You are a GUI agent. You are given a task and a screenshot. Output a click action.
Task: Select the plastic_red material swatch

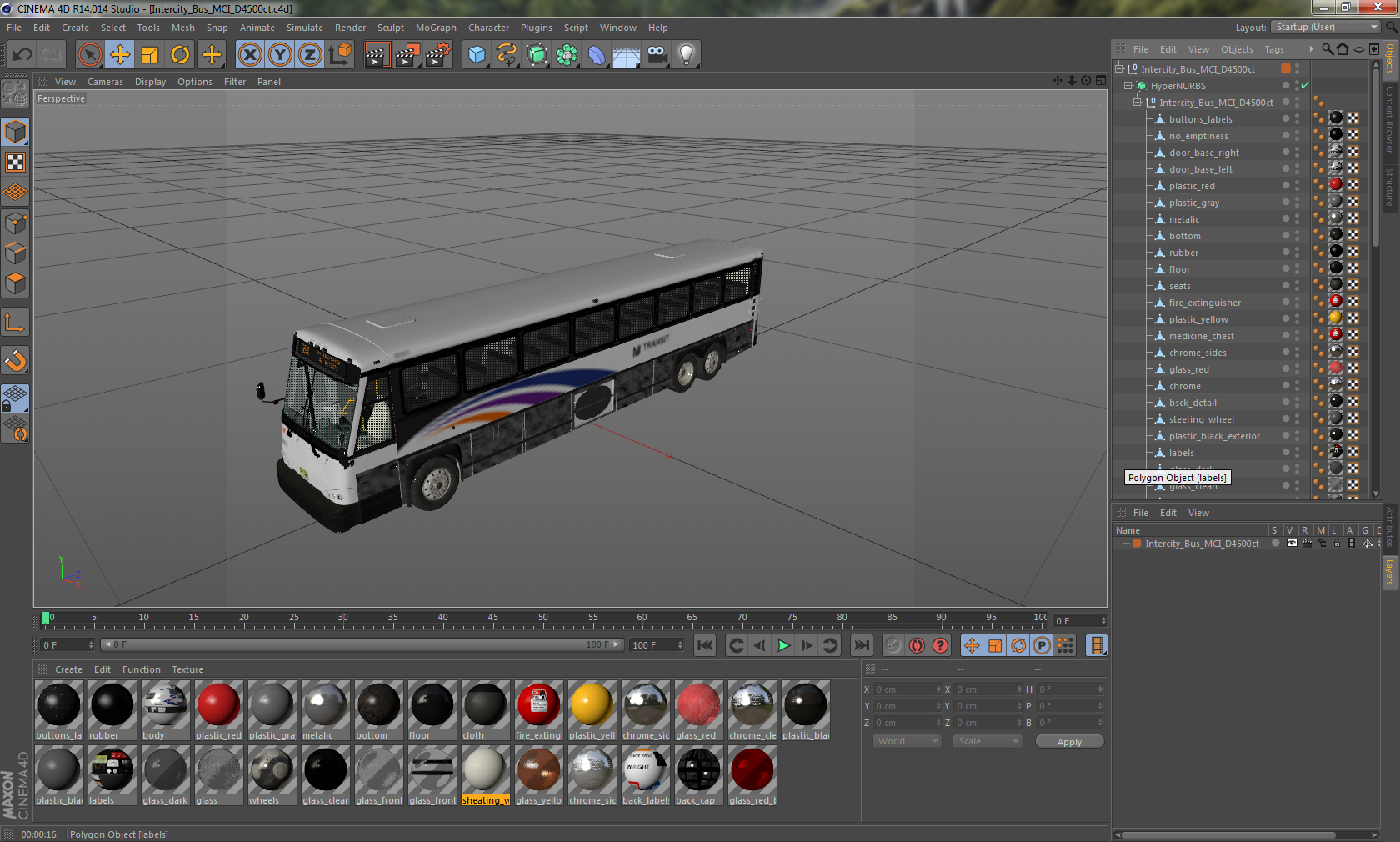point(218,710)
